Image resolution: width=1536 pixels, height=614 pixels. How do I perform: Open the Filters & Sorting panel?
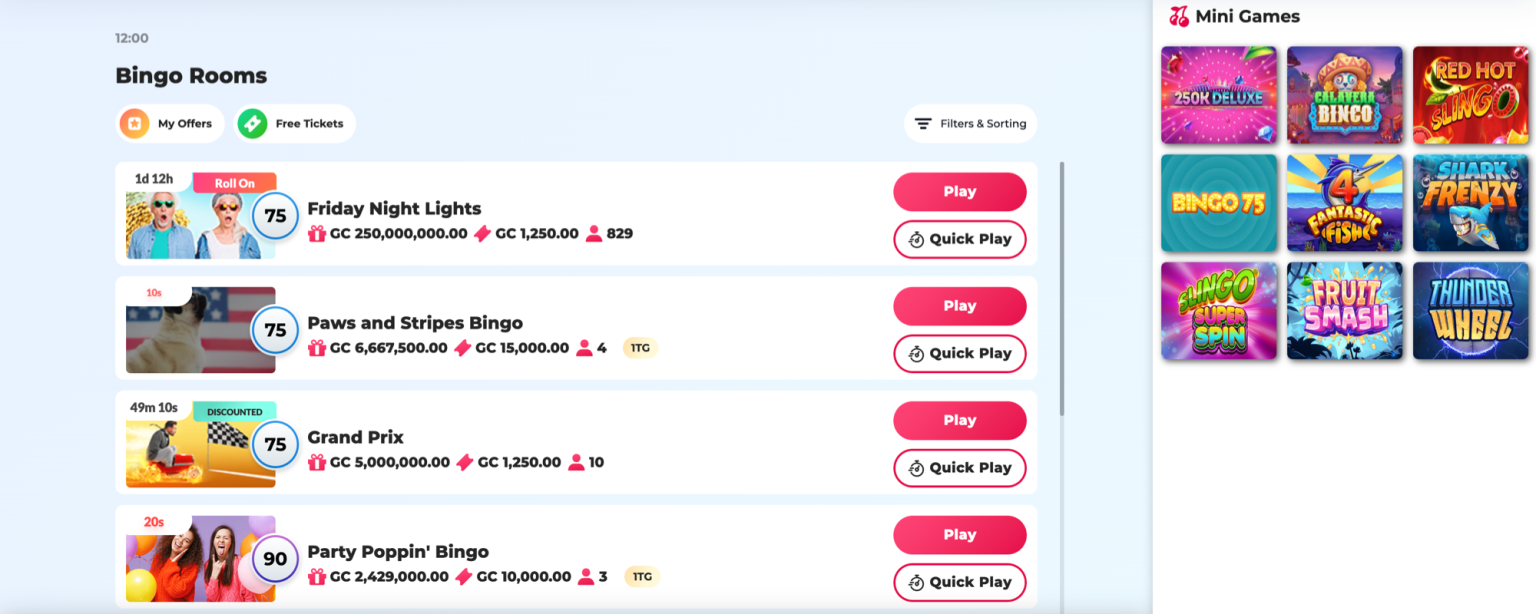[x=970, y=123]
